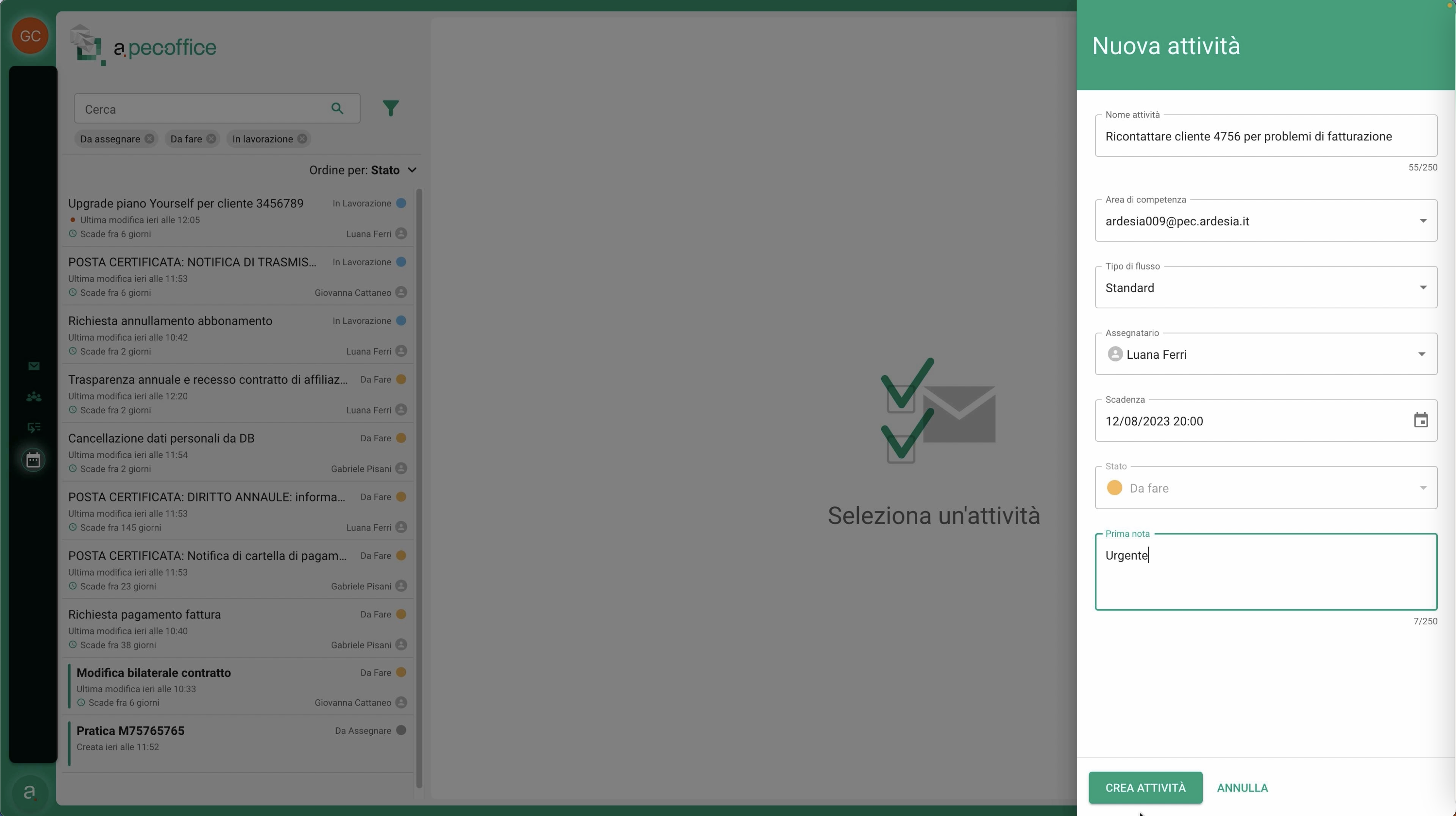Image resolution: width=1456 pixels, height=816 pixels.
Task: Open the filter funnel icon
Action: (x=391, y=108)
